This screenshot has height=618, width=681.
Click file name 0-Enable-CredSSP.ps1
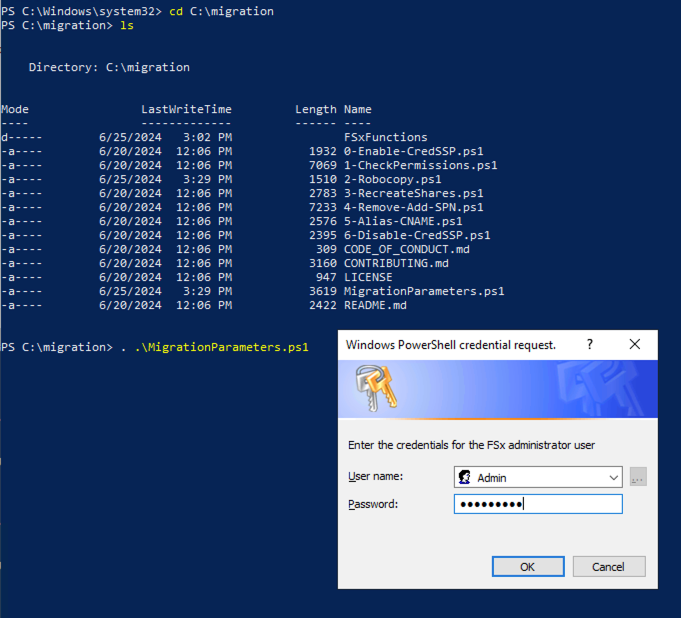pyautogui.click(x=413, y=151)
